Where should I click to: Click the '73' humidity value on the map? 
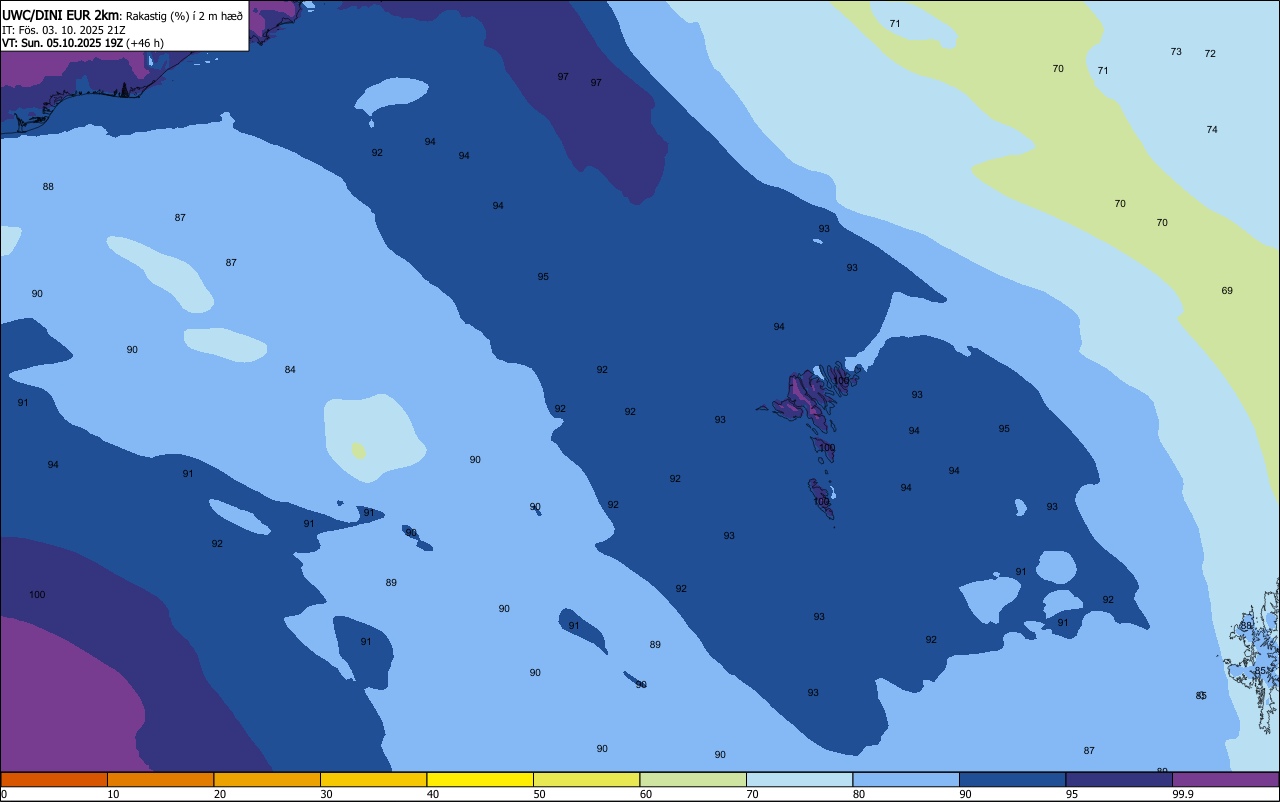coord(1176,52)
